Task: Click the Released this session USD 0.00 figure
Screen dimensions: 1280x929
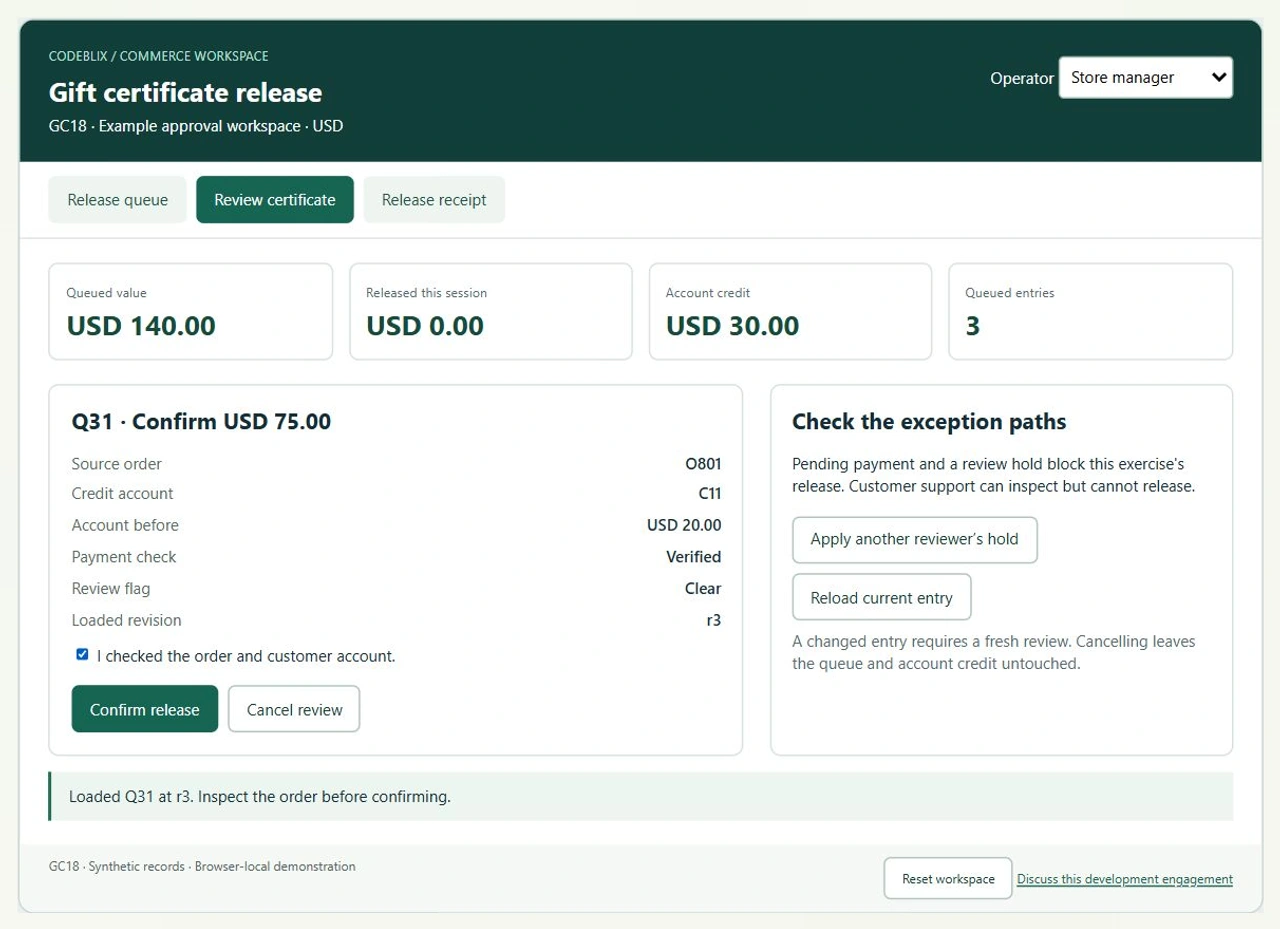Action: pyautogui.click(x=425, y=326)
